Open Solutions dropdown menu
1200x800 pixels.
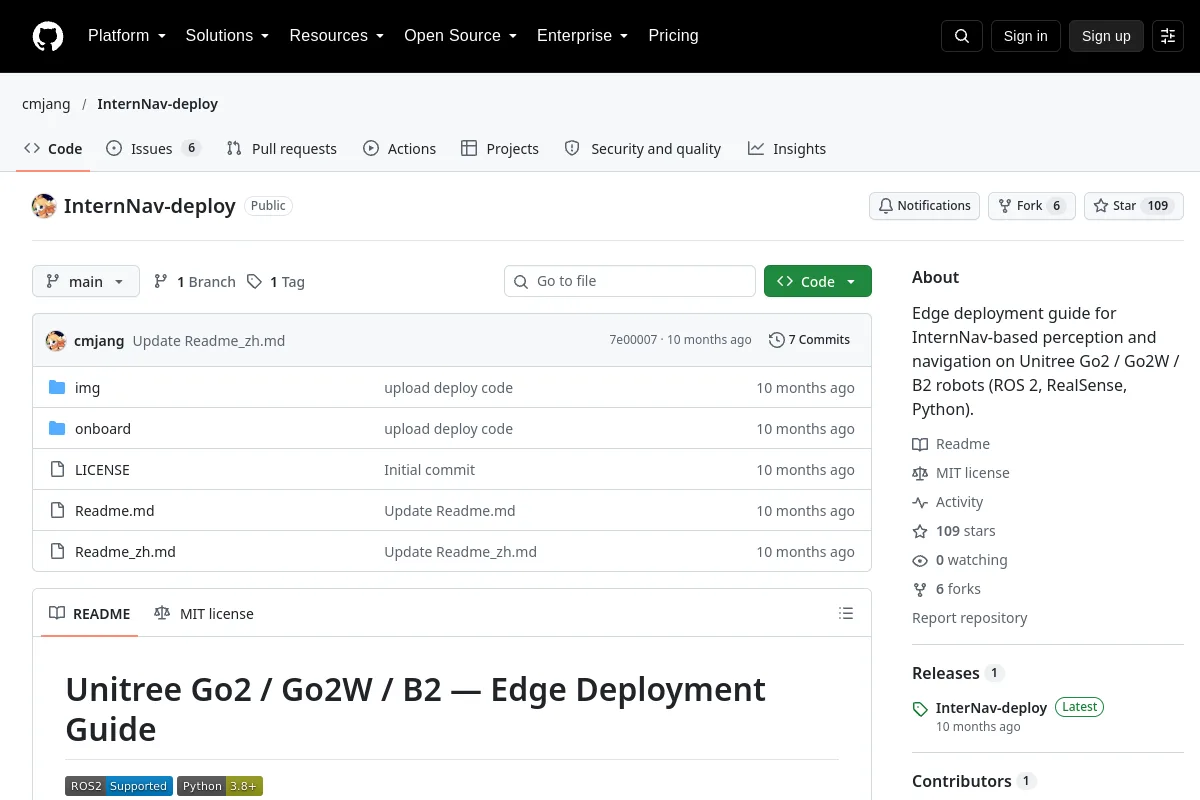pos(227,36)
